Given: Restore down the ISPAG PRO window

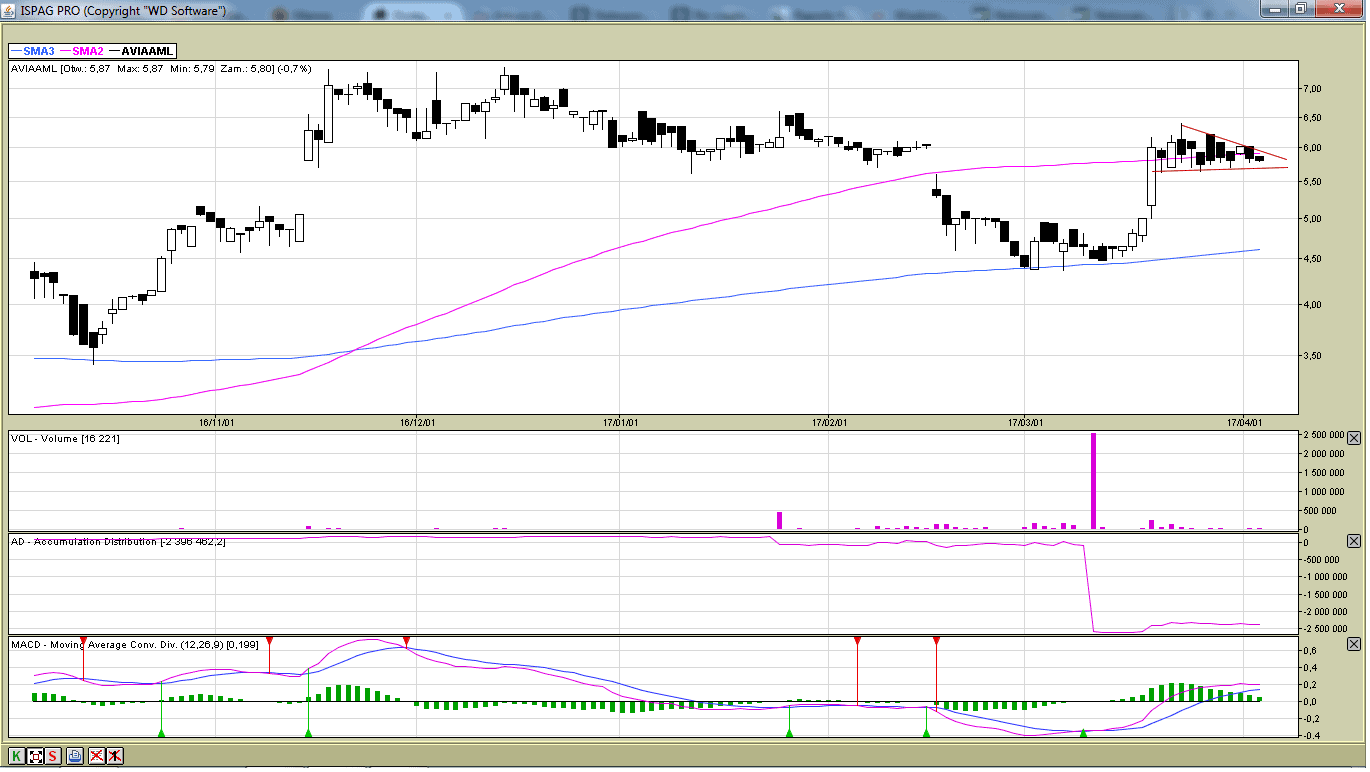Looking at the screenshot, I should 1300,9.
